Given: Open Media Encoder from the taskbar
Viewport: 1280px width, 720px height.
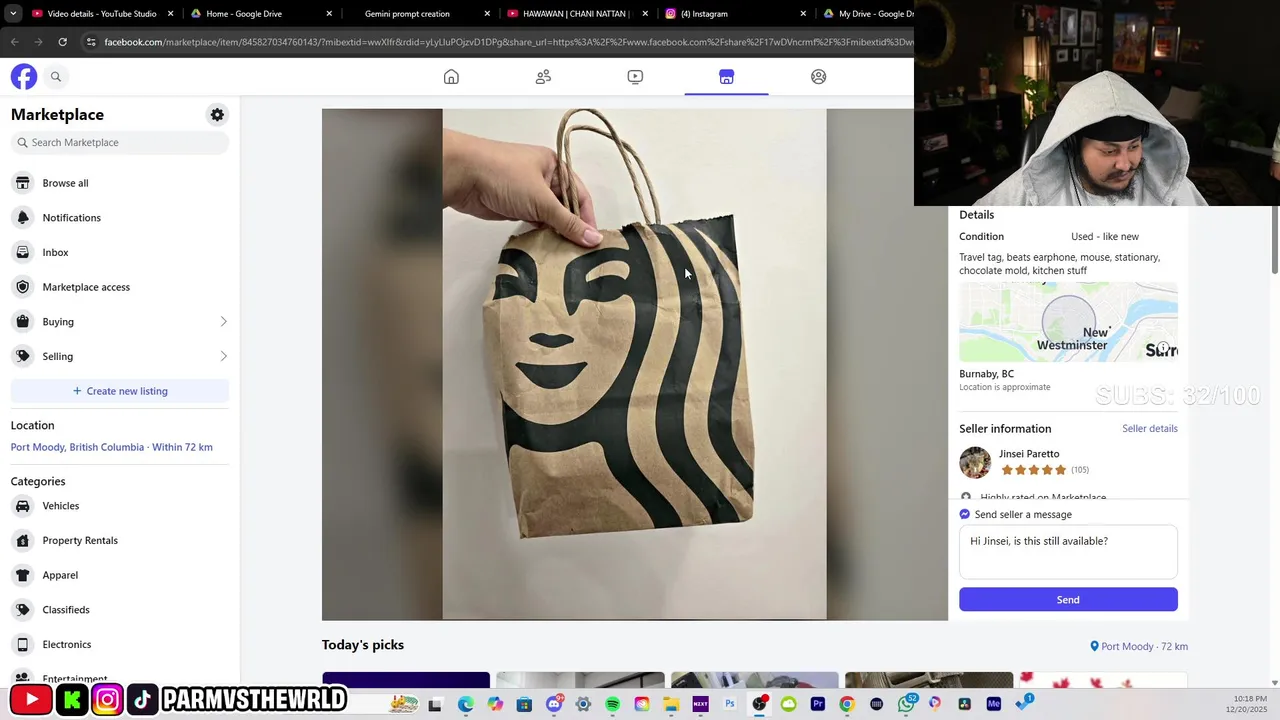Looking at the screenshot, I should coord(993,704).
